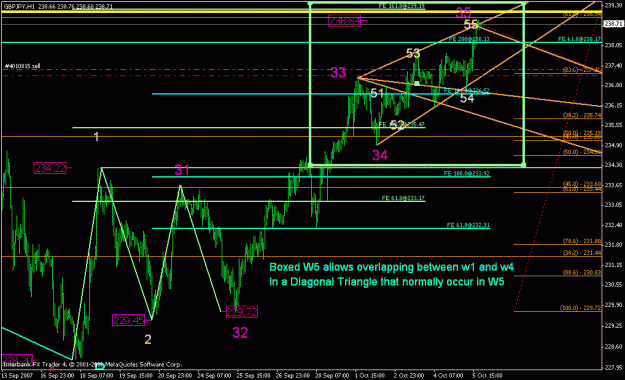Click current price marker 238.71 on scale

coord(613,24)
